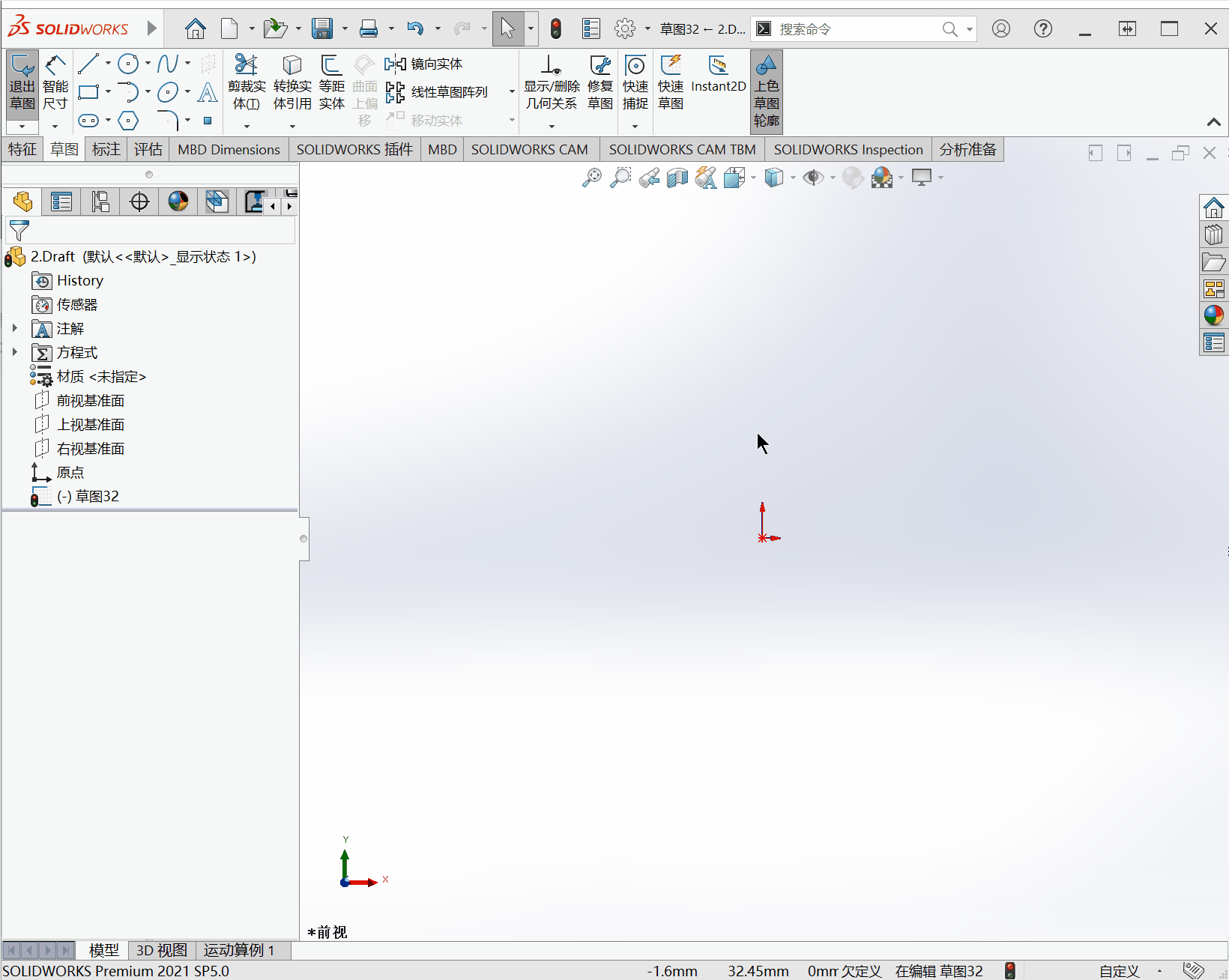Open the Help question mark icon

pyautogui.click(x=1042, y=28)
